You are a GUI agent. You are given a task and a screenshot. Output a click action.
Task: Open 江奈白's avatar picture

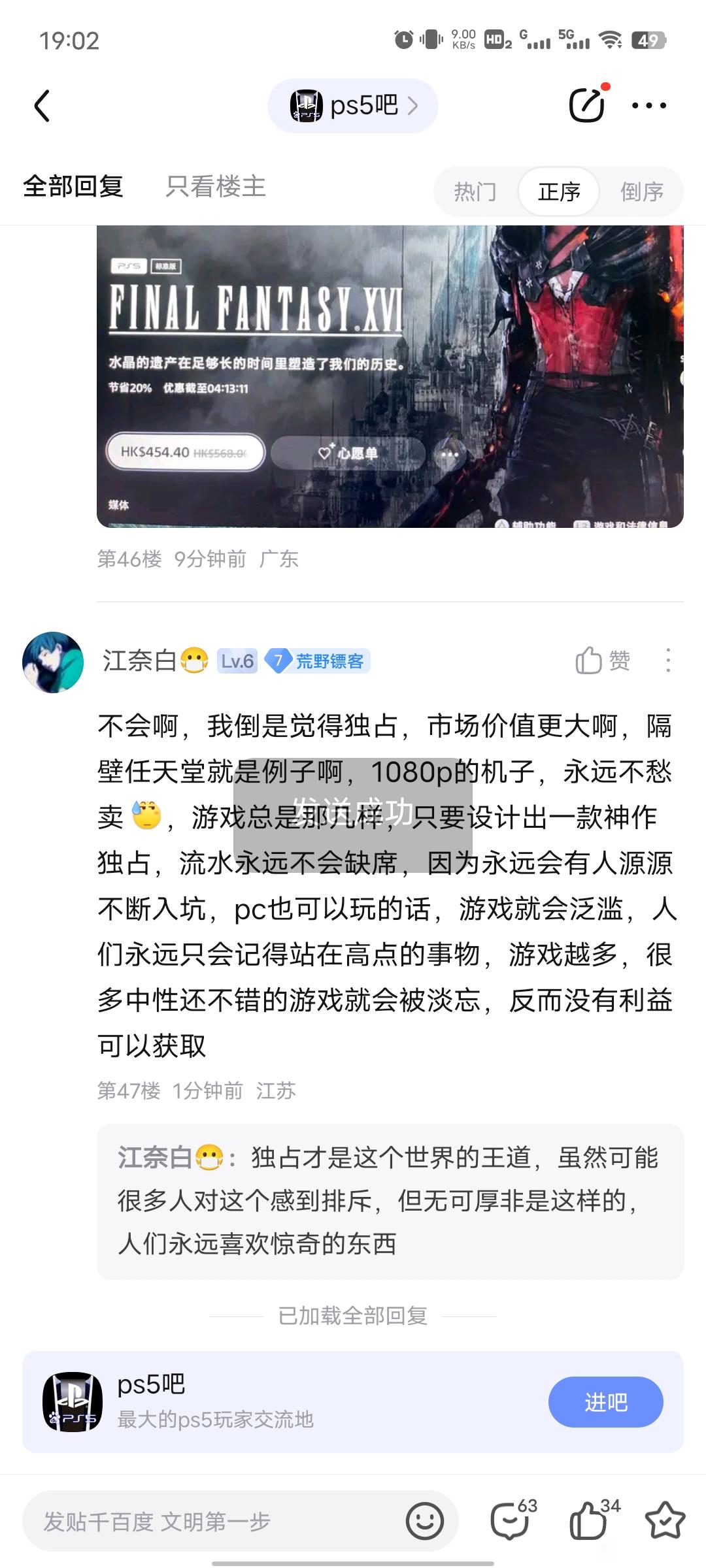(x=53, y=662)
